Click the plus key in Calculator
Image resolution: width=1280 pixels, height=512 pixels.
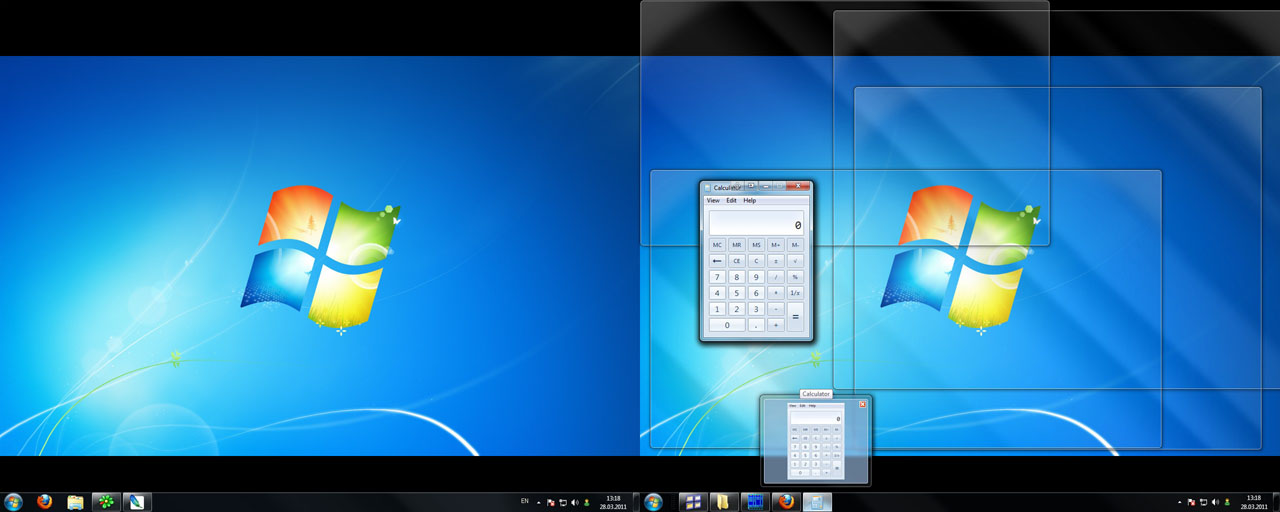(776, 325)
